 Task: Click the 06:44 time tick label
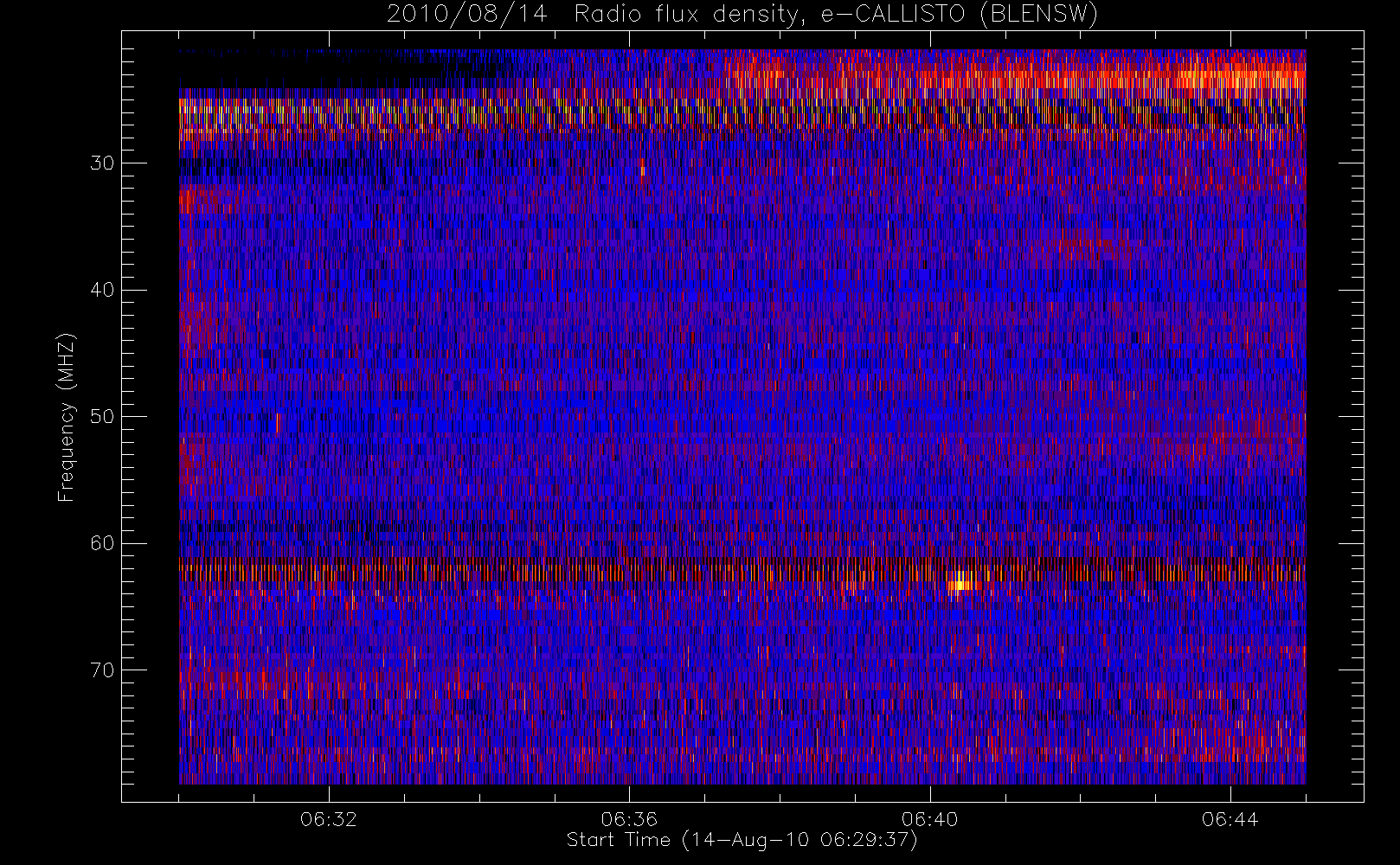pos(1230,819)
